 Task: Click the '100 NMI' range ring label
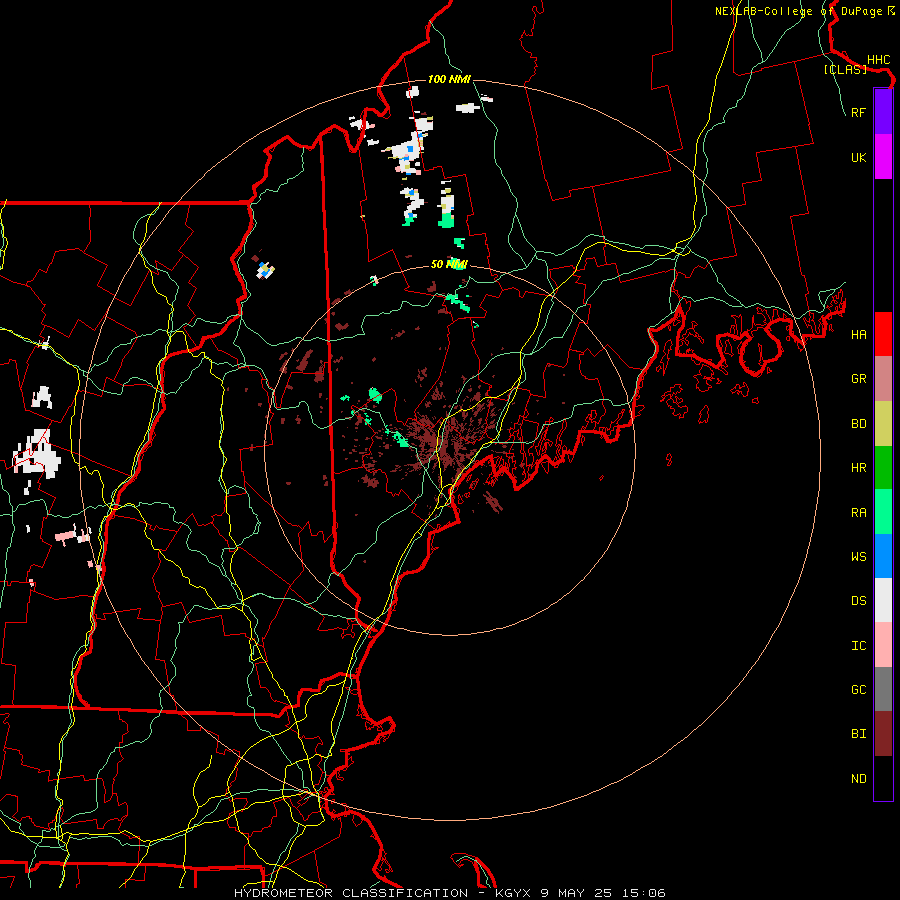pos(449,79)
